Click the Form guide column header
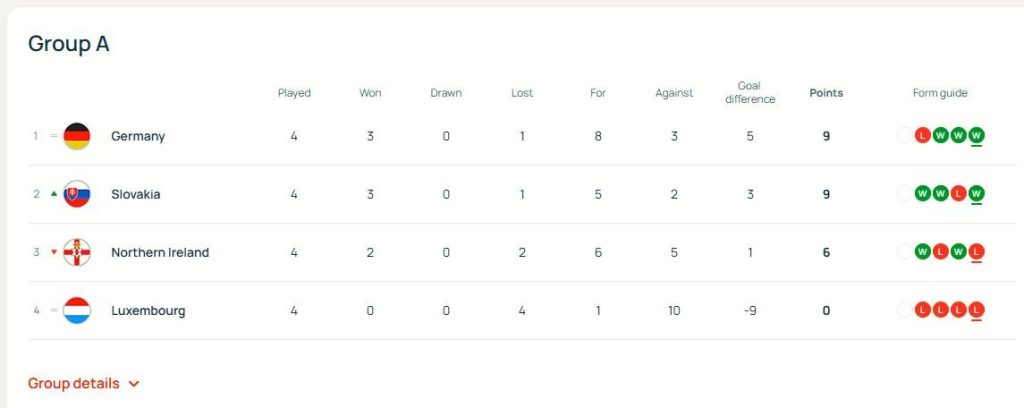This screenshot has width=1024, height=408. (x=940, y=93)
